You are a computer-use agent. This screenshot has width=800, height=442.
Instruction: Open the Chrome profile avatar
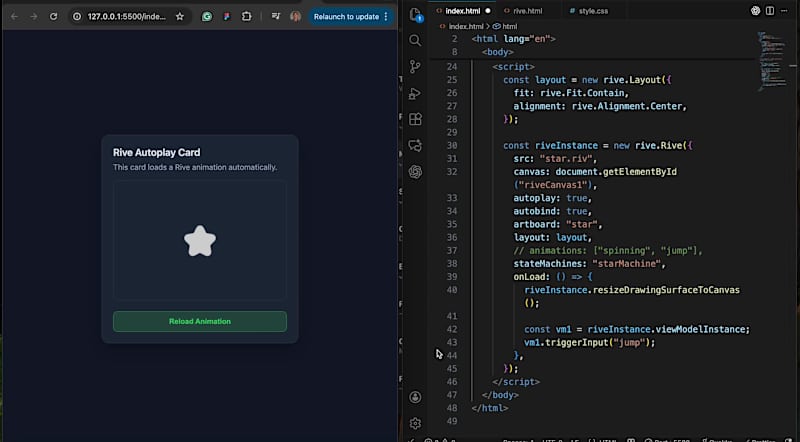[295, 17]
